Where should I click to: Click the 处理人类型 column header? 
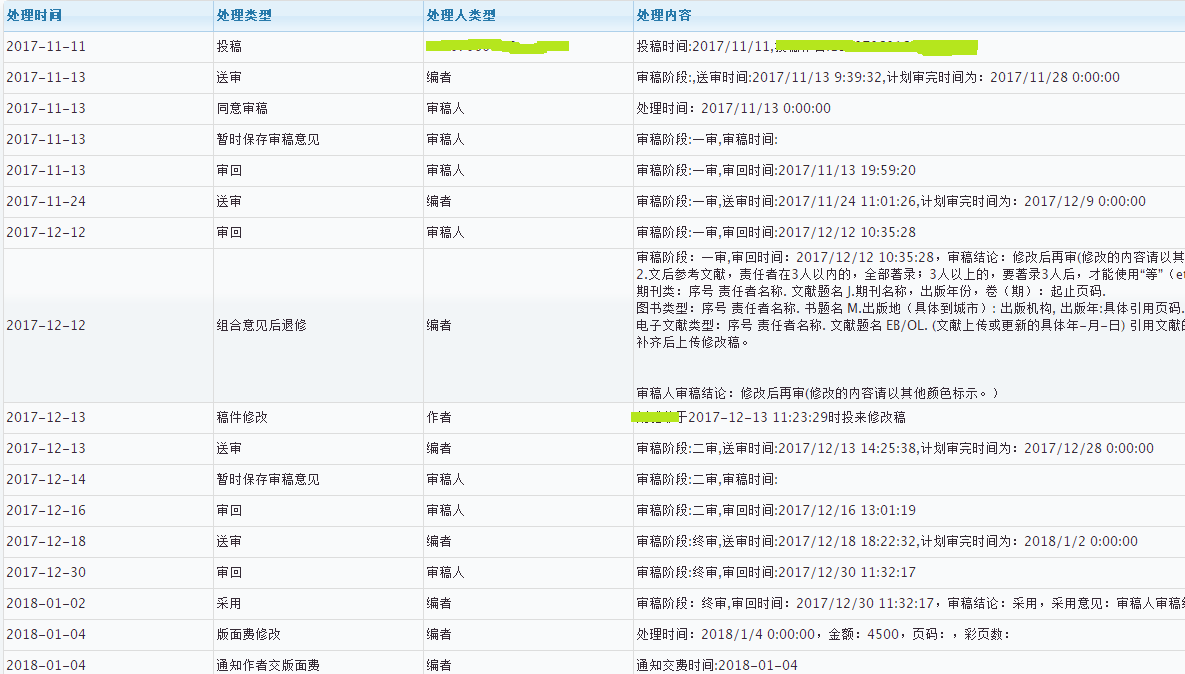pyautogui.click(x=461, y=15)
